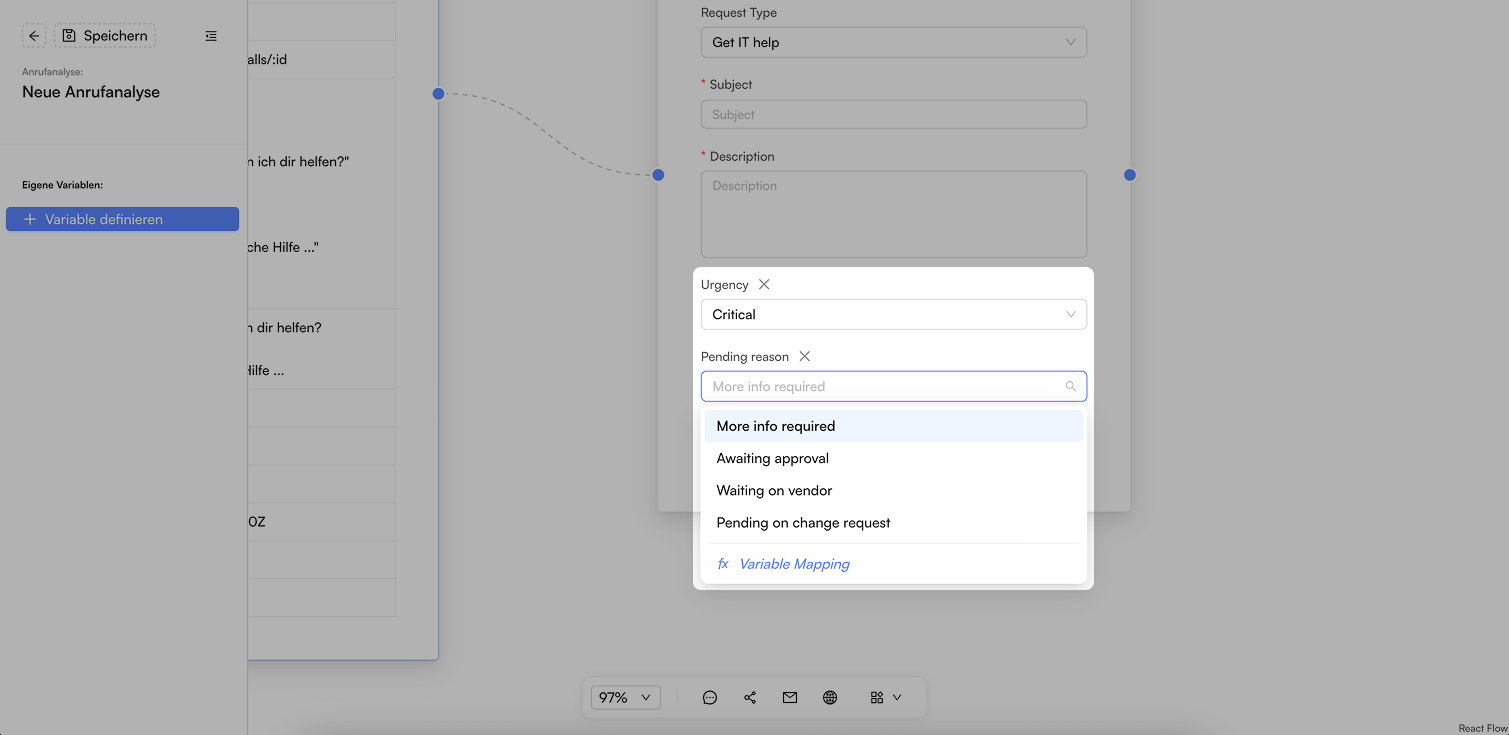Open the Urgency Critical dropdown
1509x735 pixels.
(894, 314)
